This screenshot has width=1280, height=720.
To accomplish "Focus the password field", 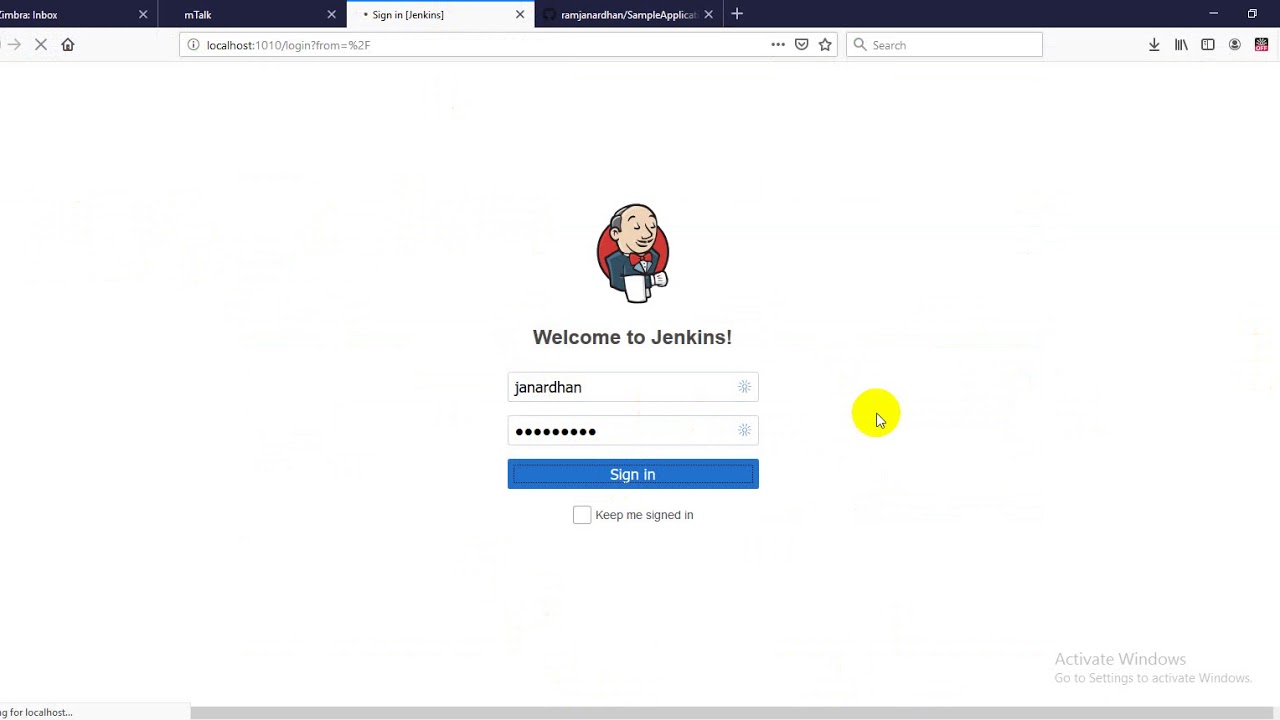I will [632, 431].
